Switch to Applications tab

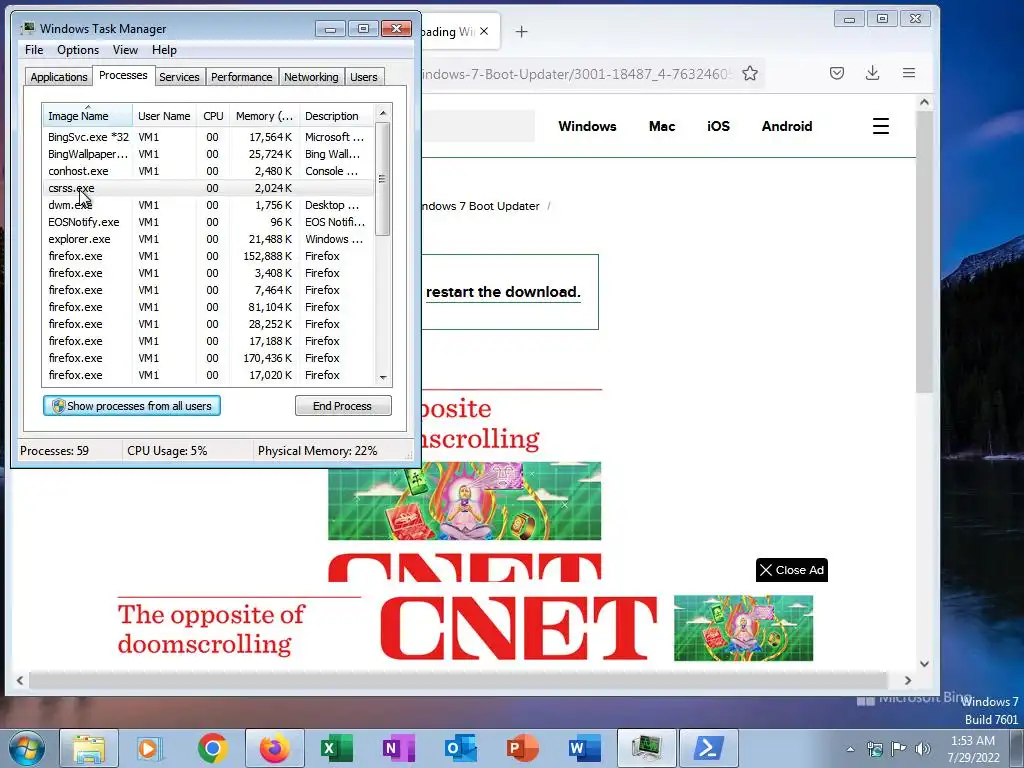coord(59,77)
